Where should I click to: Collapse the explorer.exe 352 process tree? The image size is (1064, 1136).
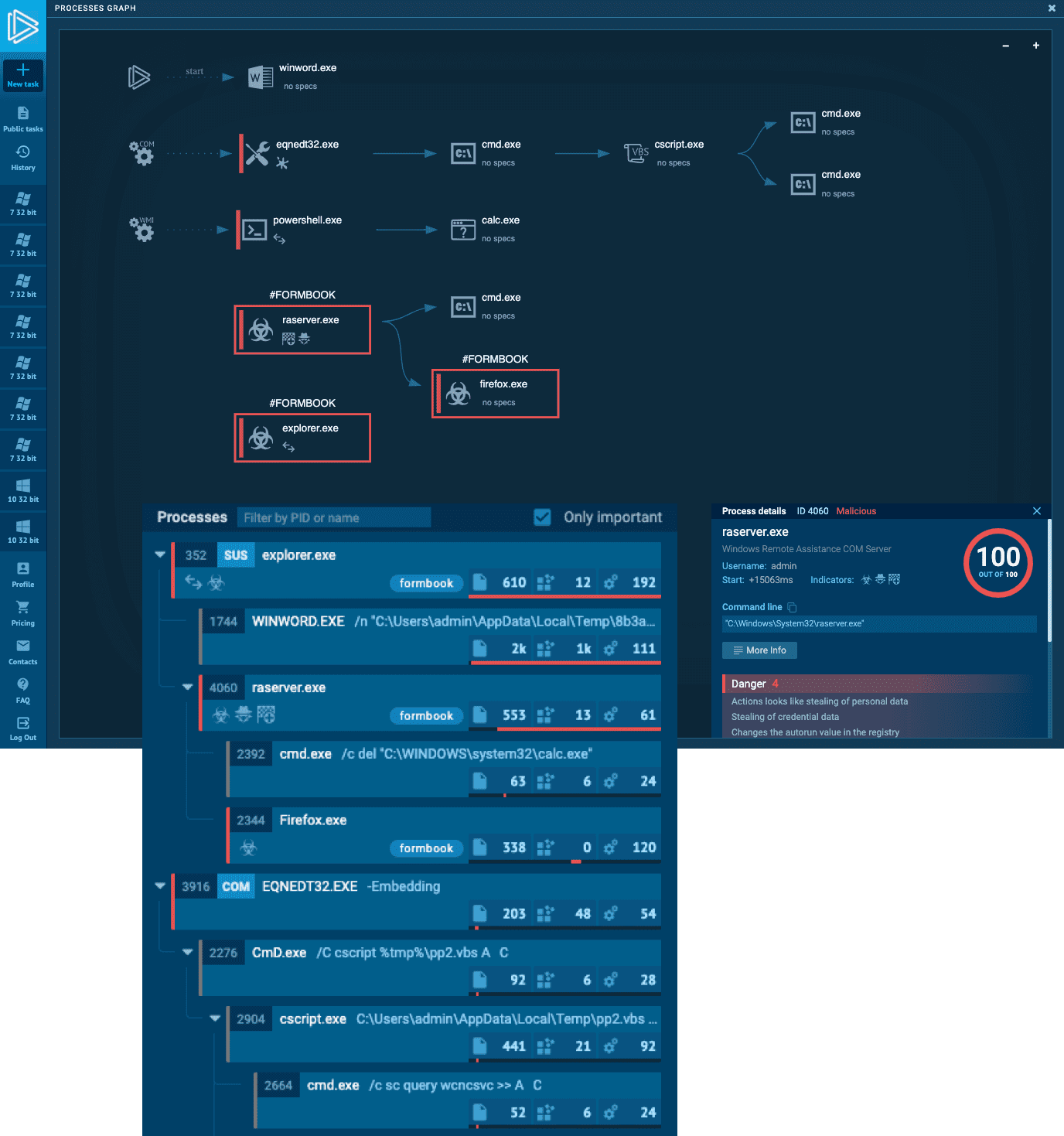pyautogui.click(x=160, y=554)
